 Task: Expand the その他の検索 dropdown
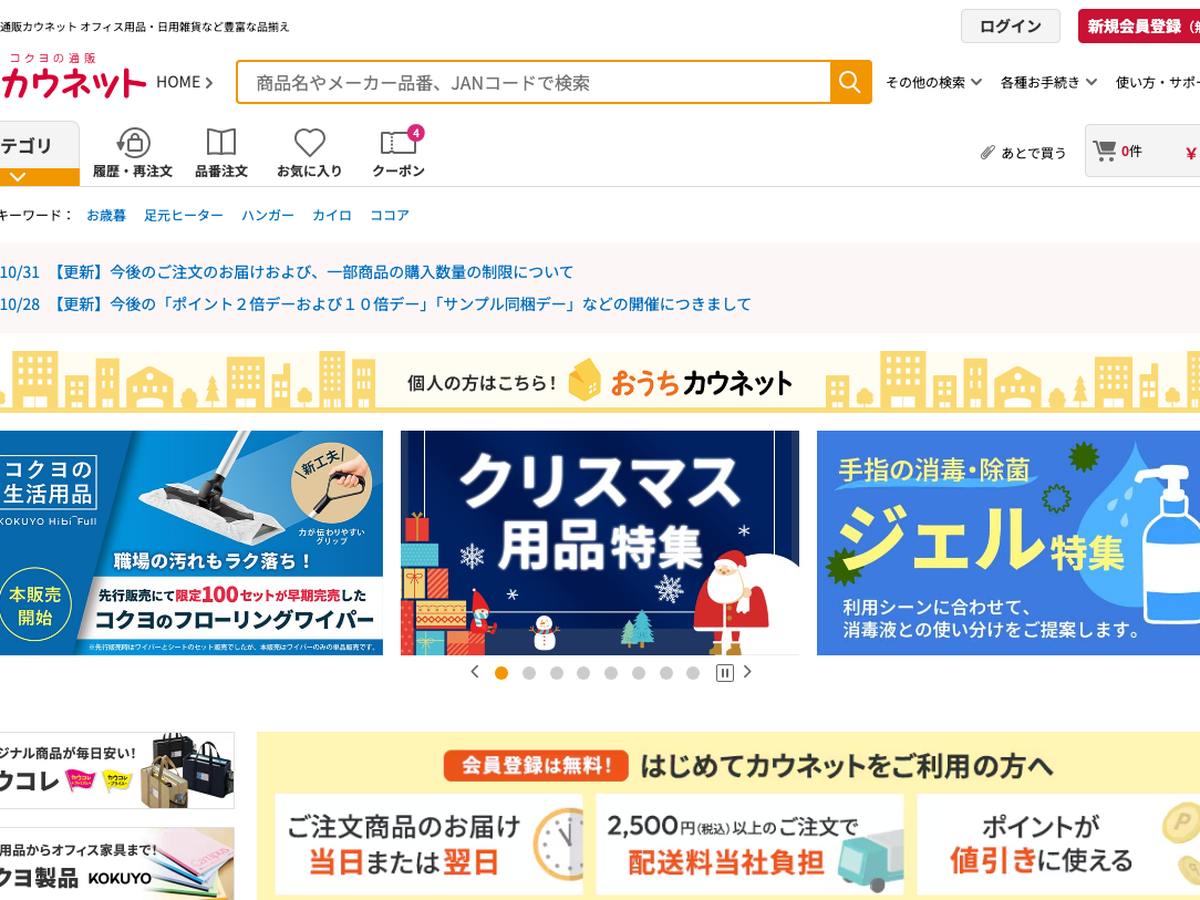click(x=934, y=82)
